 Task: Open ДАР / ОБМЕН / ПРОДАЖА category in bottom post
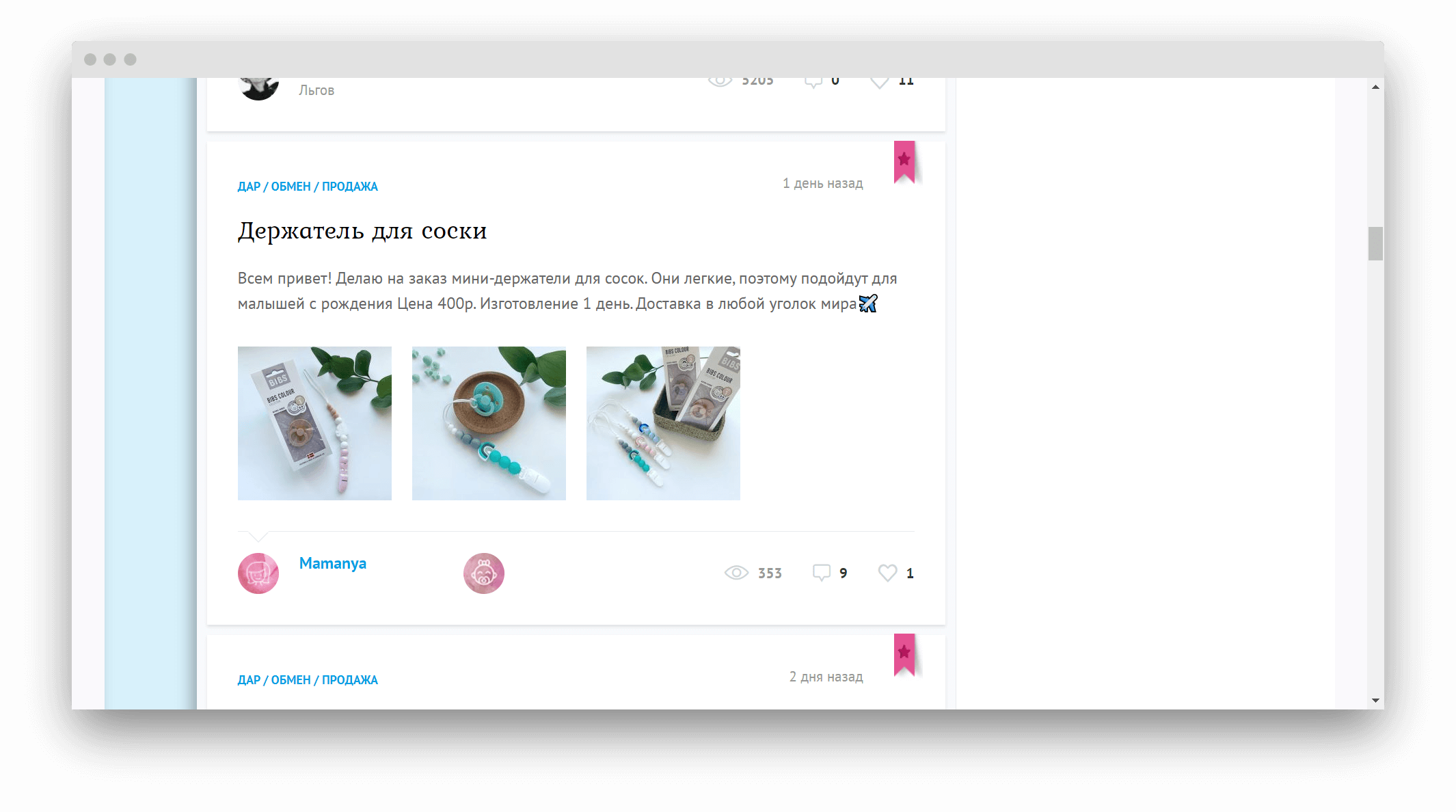(308, 680)
